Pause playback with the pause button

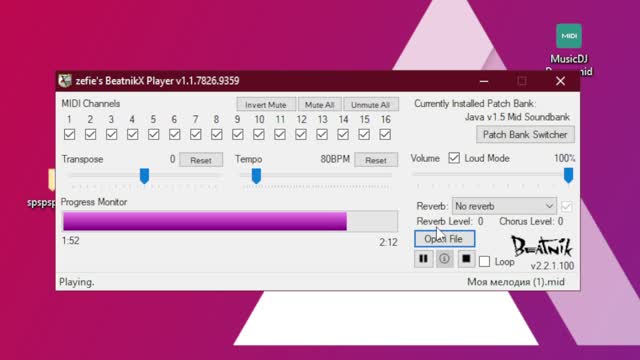pos(423,259)
